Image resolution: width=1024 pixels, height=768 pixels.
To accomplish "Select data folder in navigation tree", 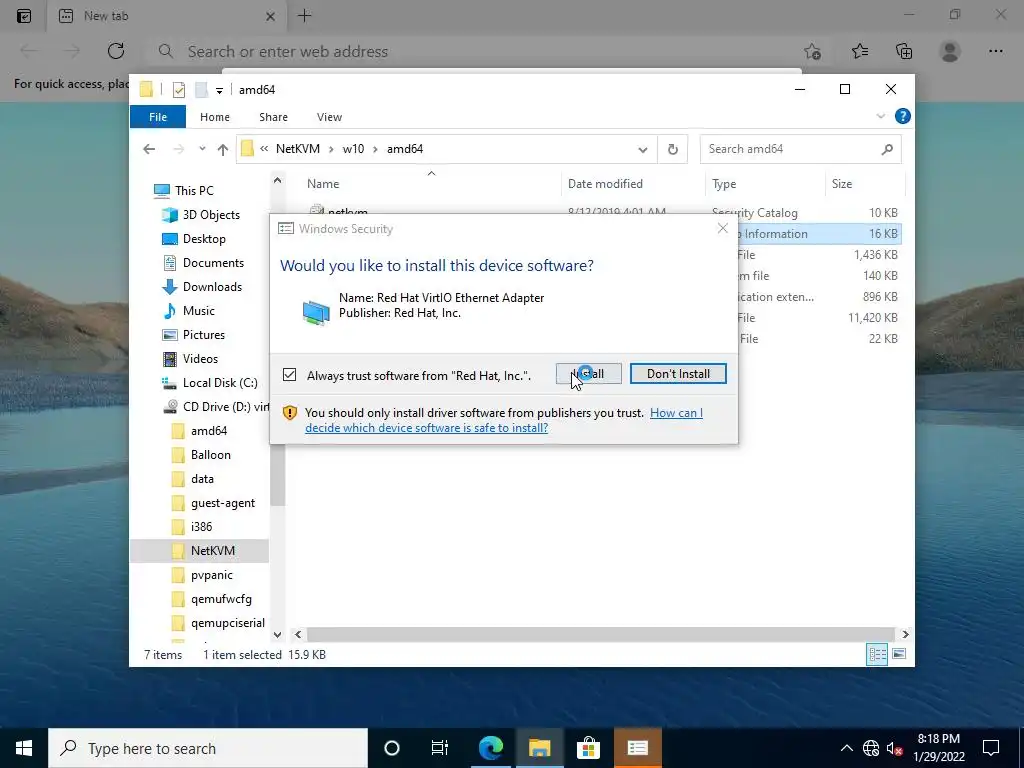I will 202,479.
